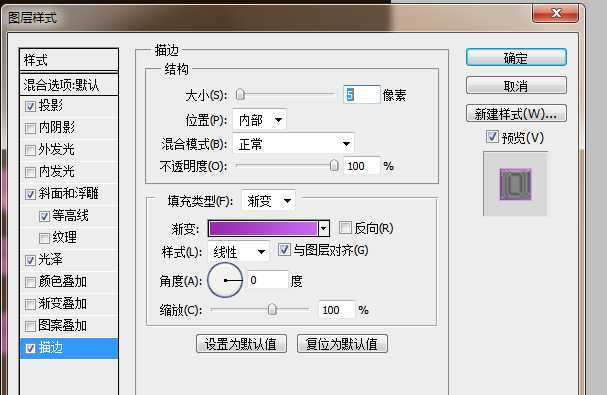
Task: Click the style preview thumbnail
Action: click(515, 184)
